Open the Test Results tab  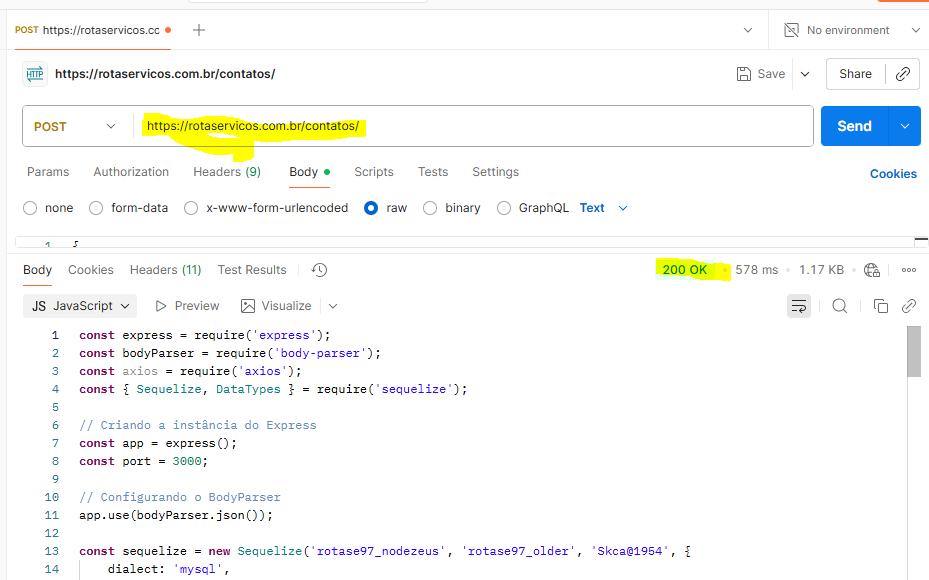point(252,270)
